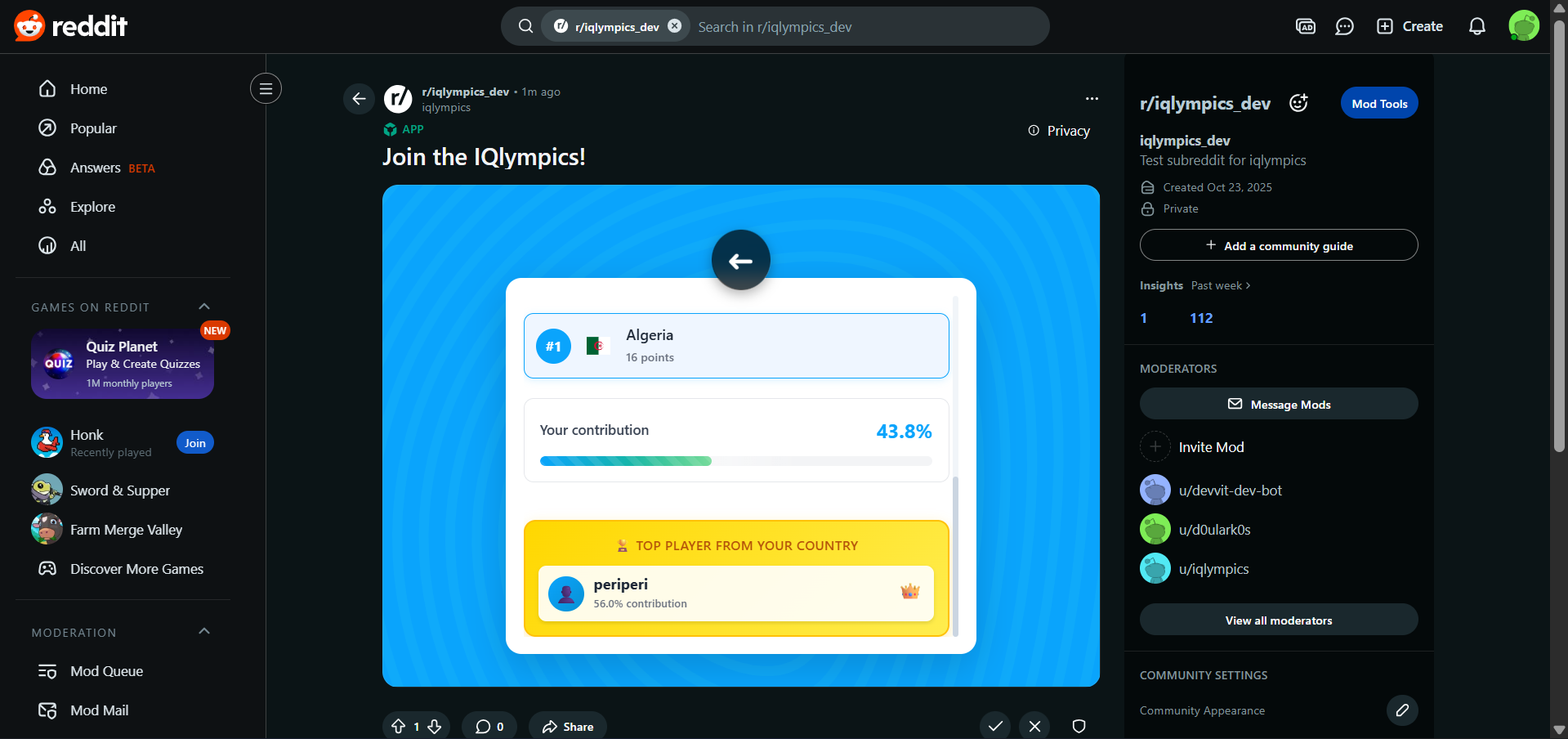Click the Create post button
This screenshot has width=1568, height=739.
pos(1409,26)
